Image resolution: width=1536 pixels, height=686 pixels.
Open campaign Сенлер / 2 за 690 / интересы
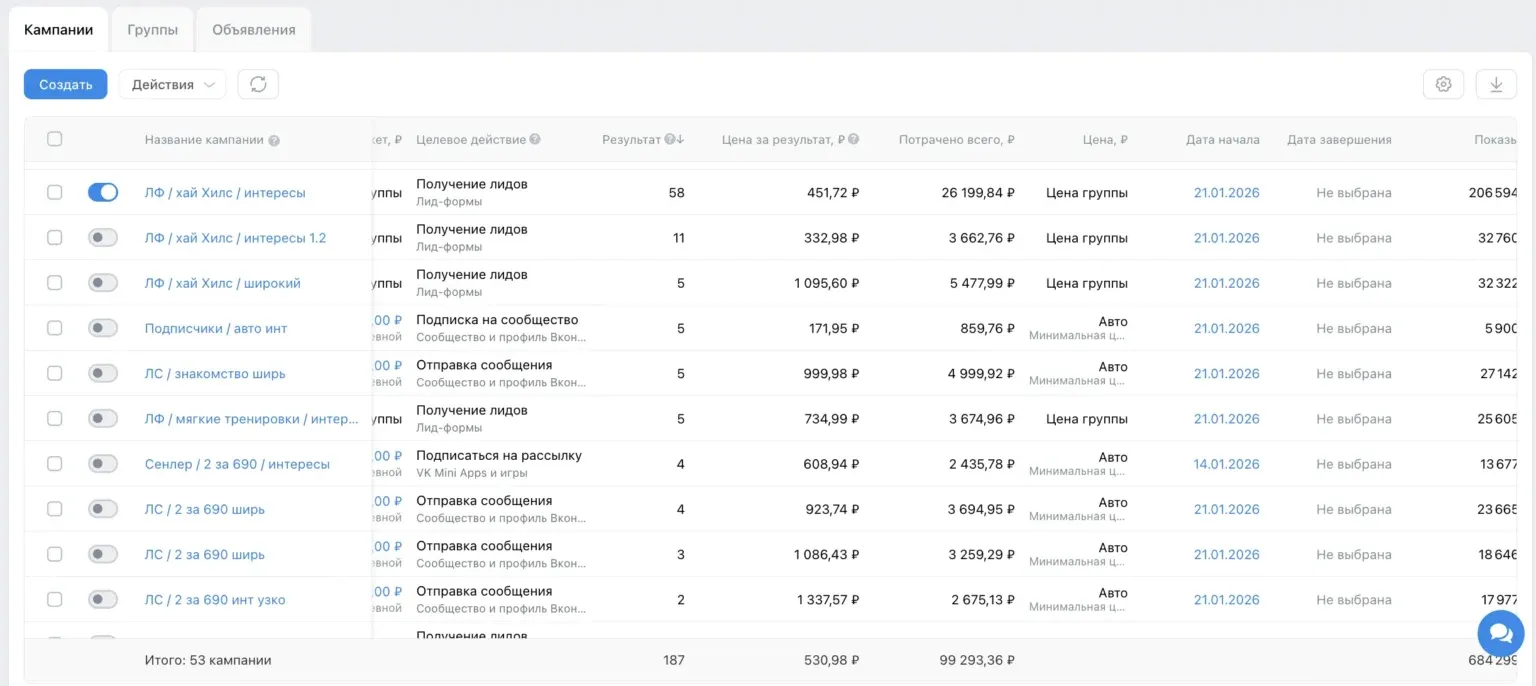pyautogui.click(x=237, y=464)
